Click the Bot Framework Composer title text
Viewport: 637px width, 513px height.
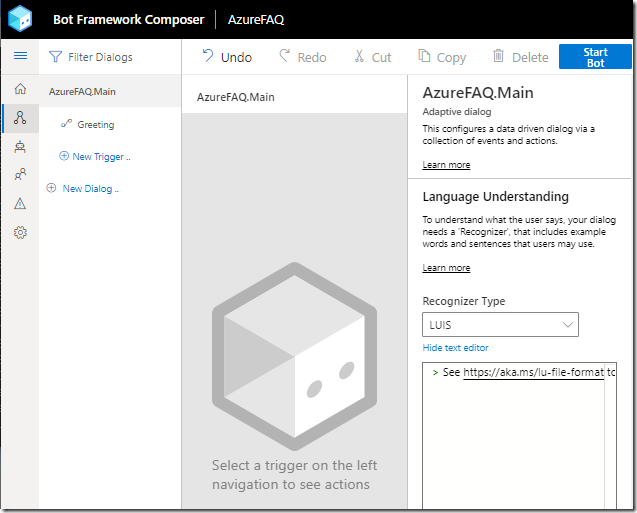[128, 19]
